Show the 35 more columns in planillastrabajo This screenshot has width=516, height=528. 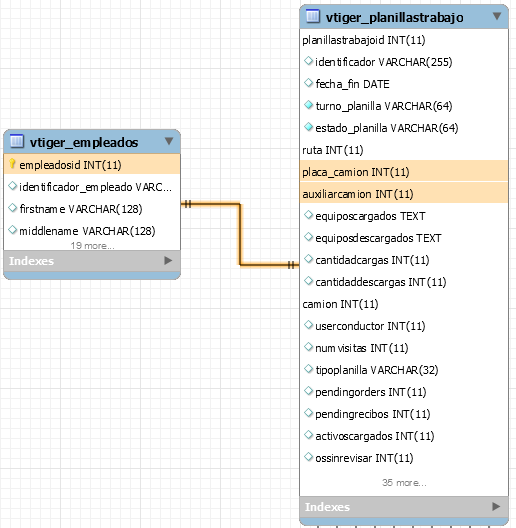point(404,483)
